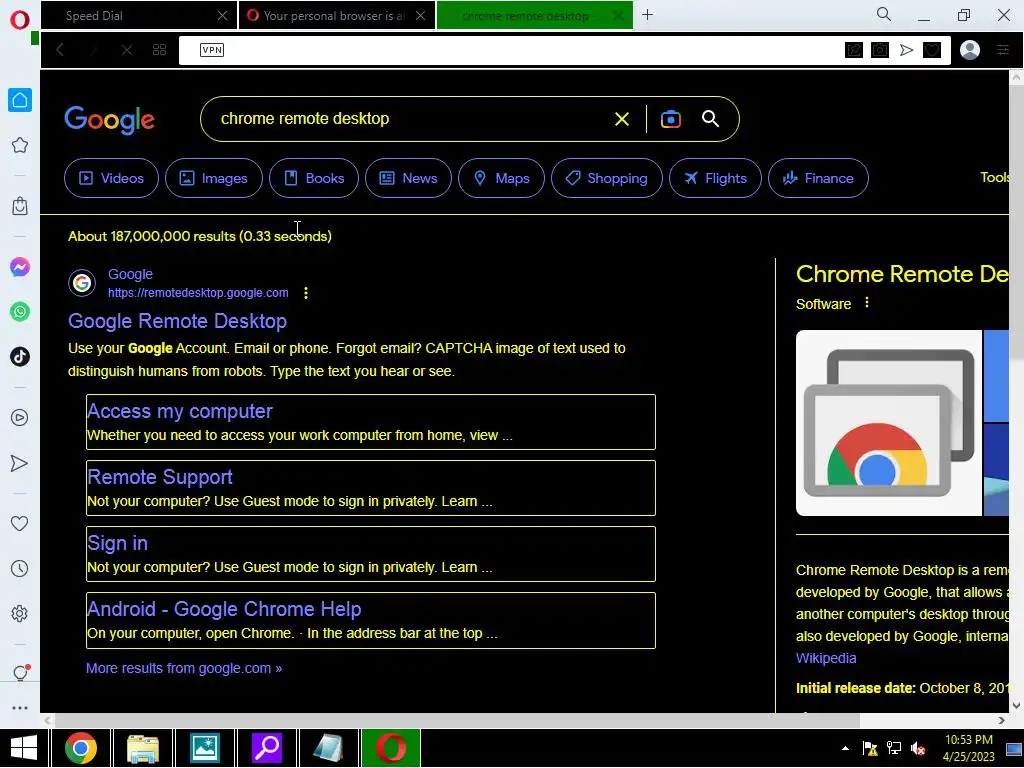Click the horizontal scrollbar right arrow

coord(1002,720)
